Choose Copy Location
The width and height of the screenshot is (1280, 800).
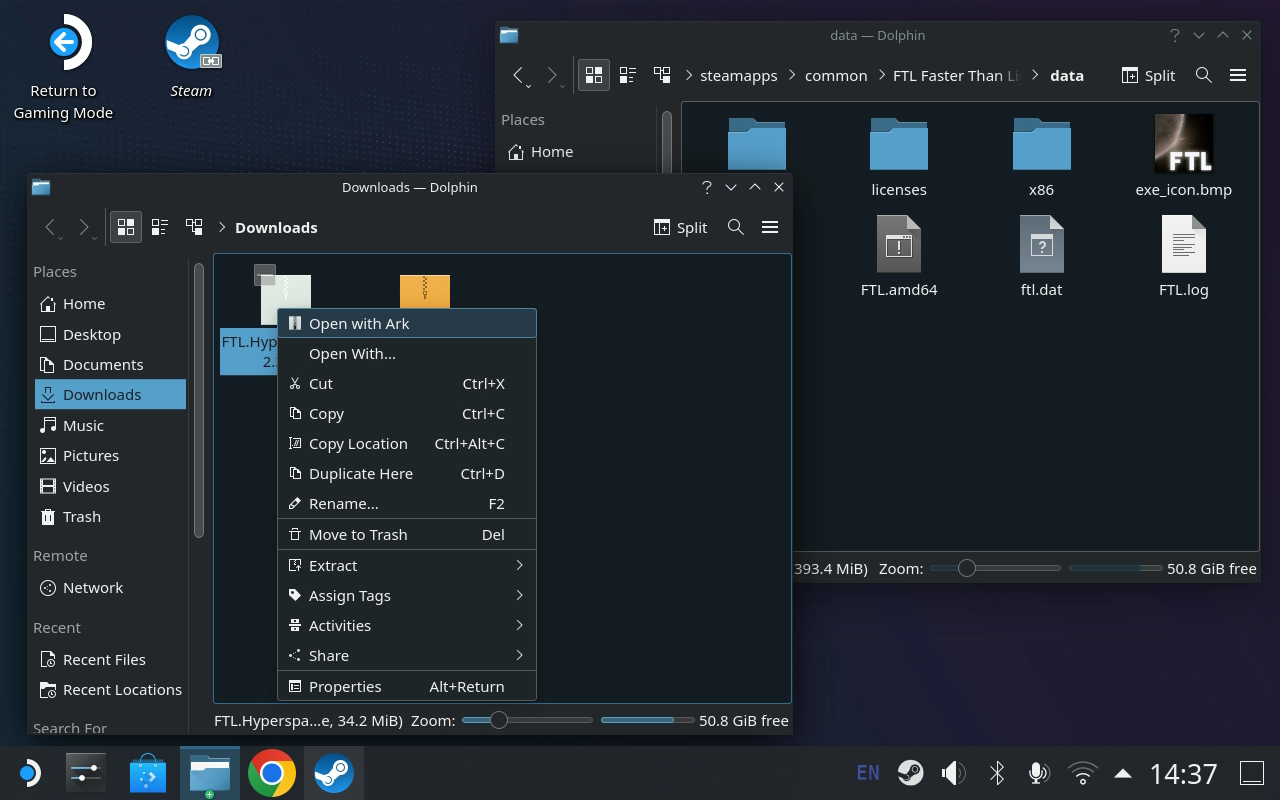407,443
